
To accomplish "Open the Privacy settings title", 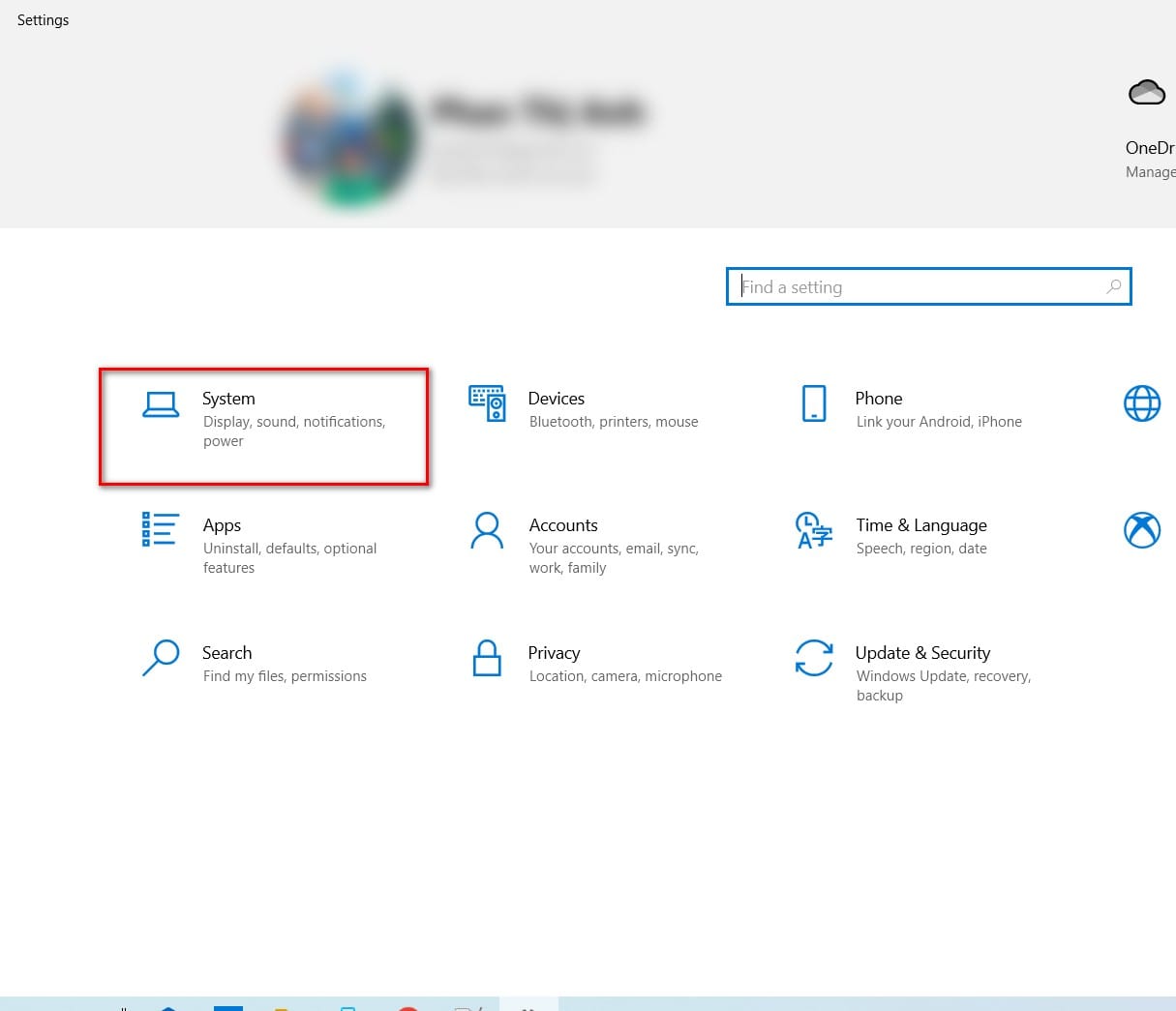I will coord(554,653).
